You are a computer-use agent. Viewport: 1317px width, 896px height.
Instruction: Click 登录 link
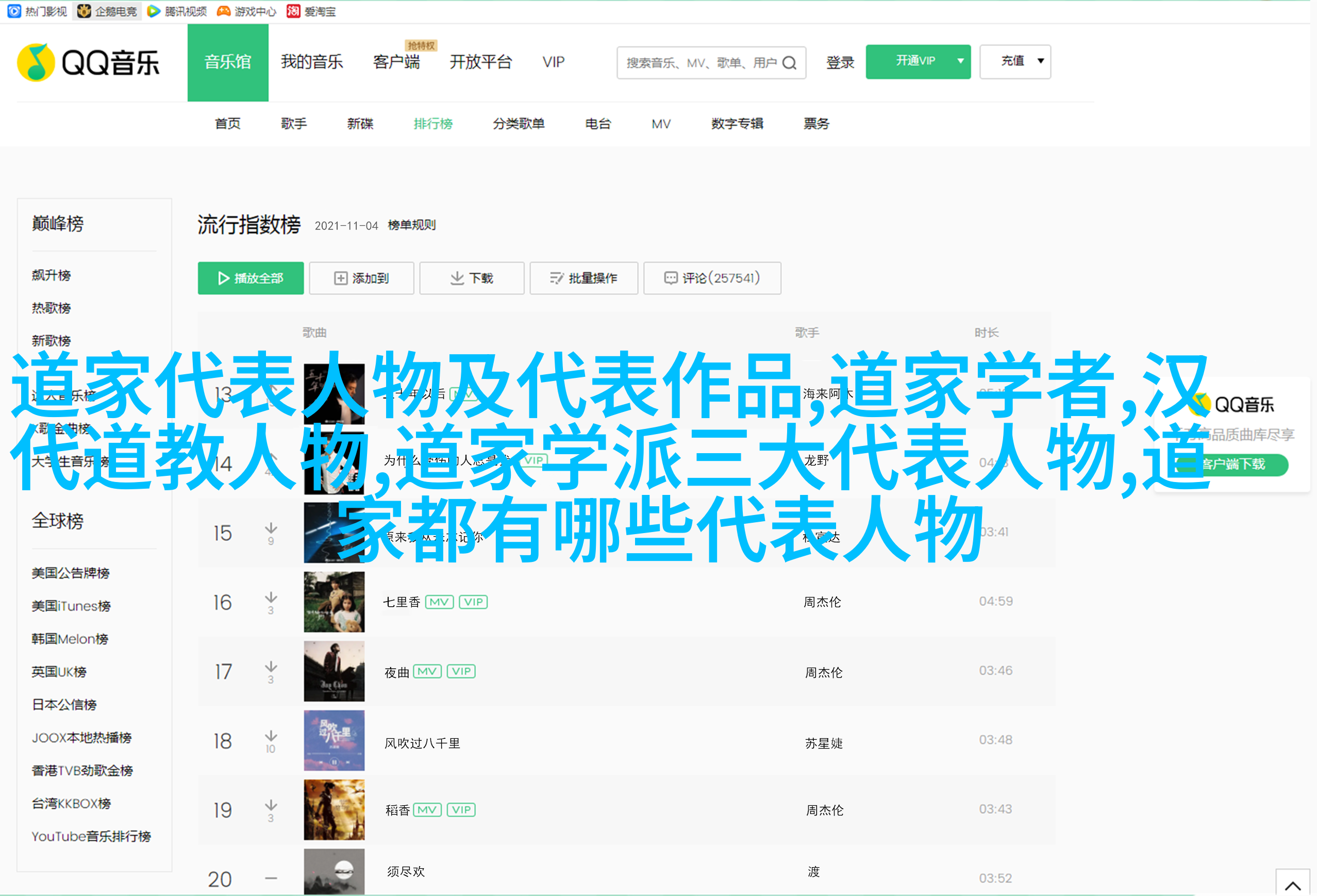click(840, 62)
